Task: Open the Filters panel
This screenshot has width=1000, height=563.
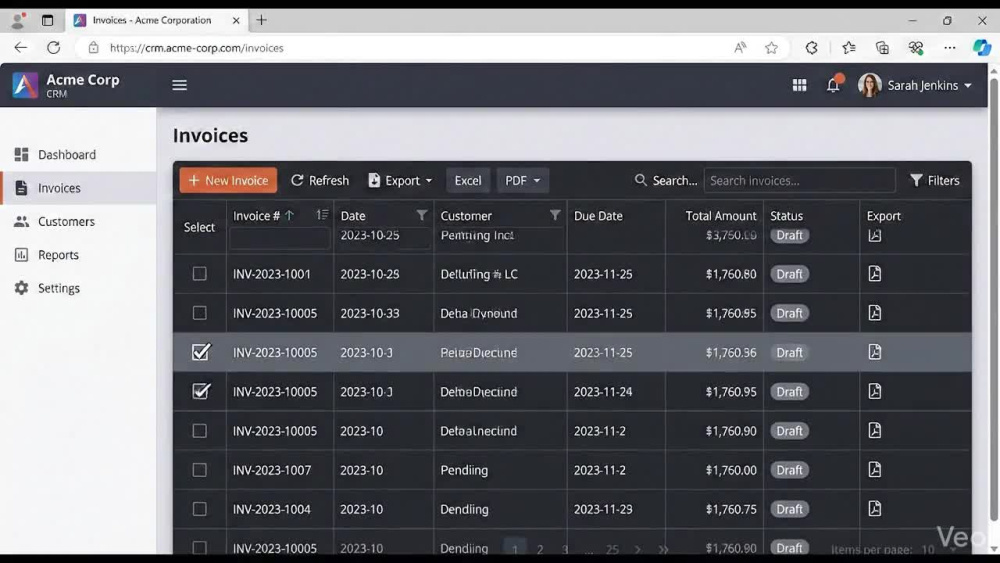Action: pos(934,180)
